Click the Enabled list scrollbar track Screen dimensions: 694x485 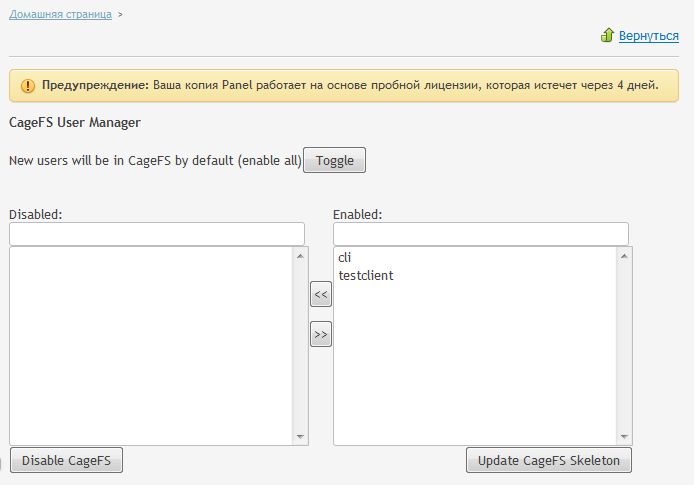pyautogui.click(x=625, y=345)
